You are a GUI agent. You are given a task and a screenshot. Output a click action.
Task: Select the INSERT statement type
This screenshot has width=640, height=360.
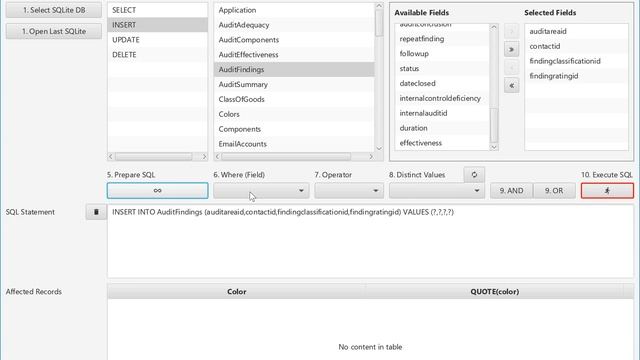click(158, 25)
